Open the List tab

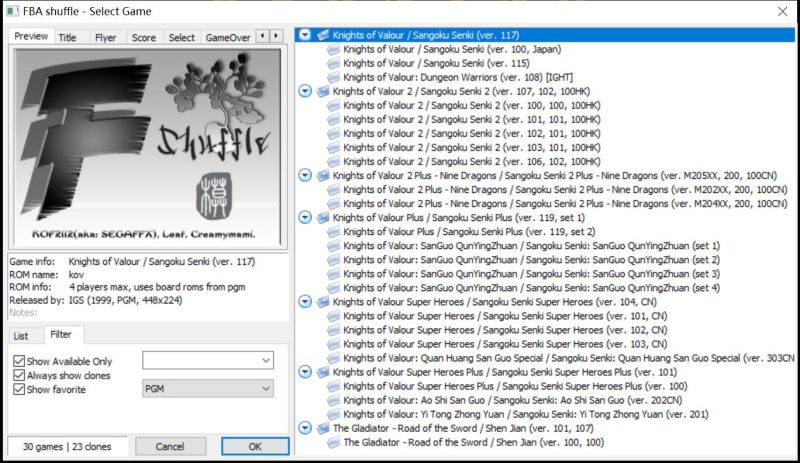pos(21,336)
